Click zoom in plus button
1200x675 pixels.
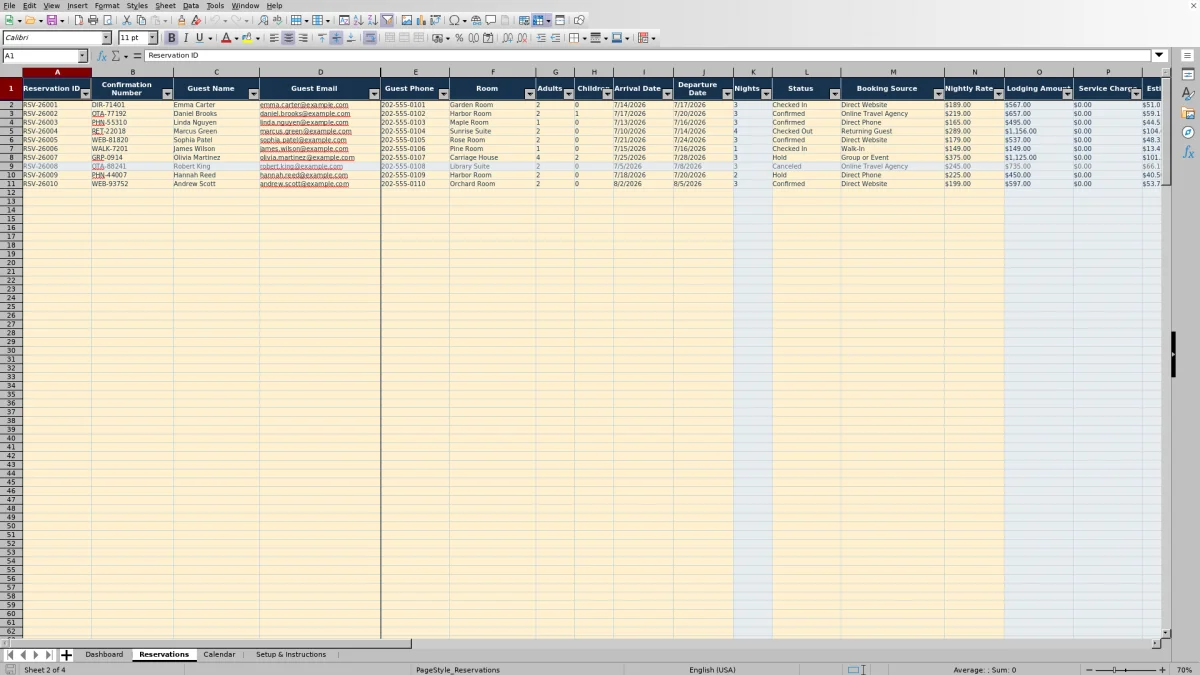point(1162,670)
